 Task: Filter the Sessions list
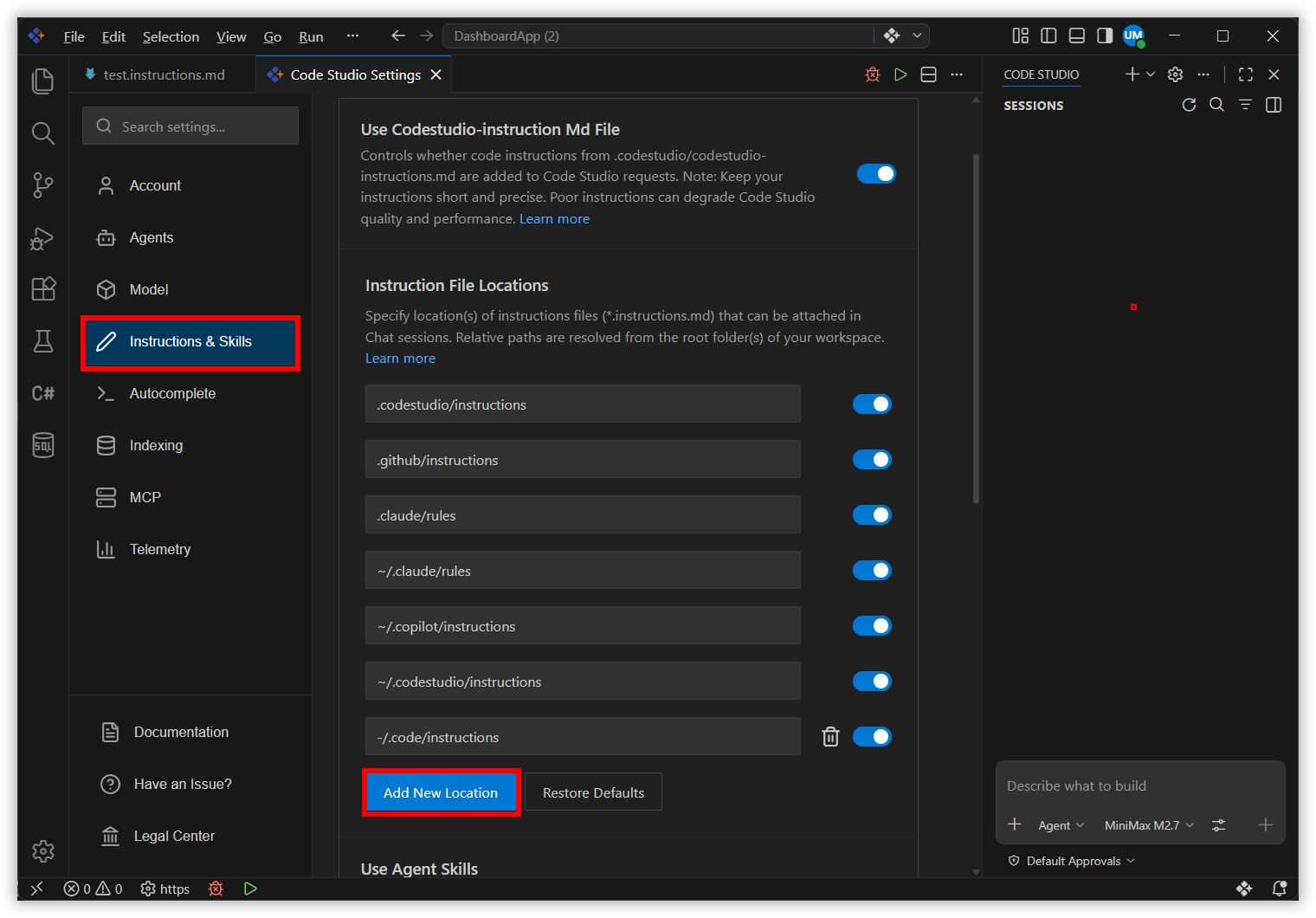[x=1245, y=105]
